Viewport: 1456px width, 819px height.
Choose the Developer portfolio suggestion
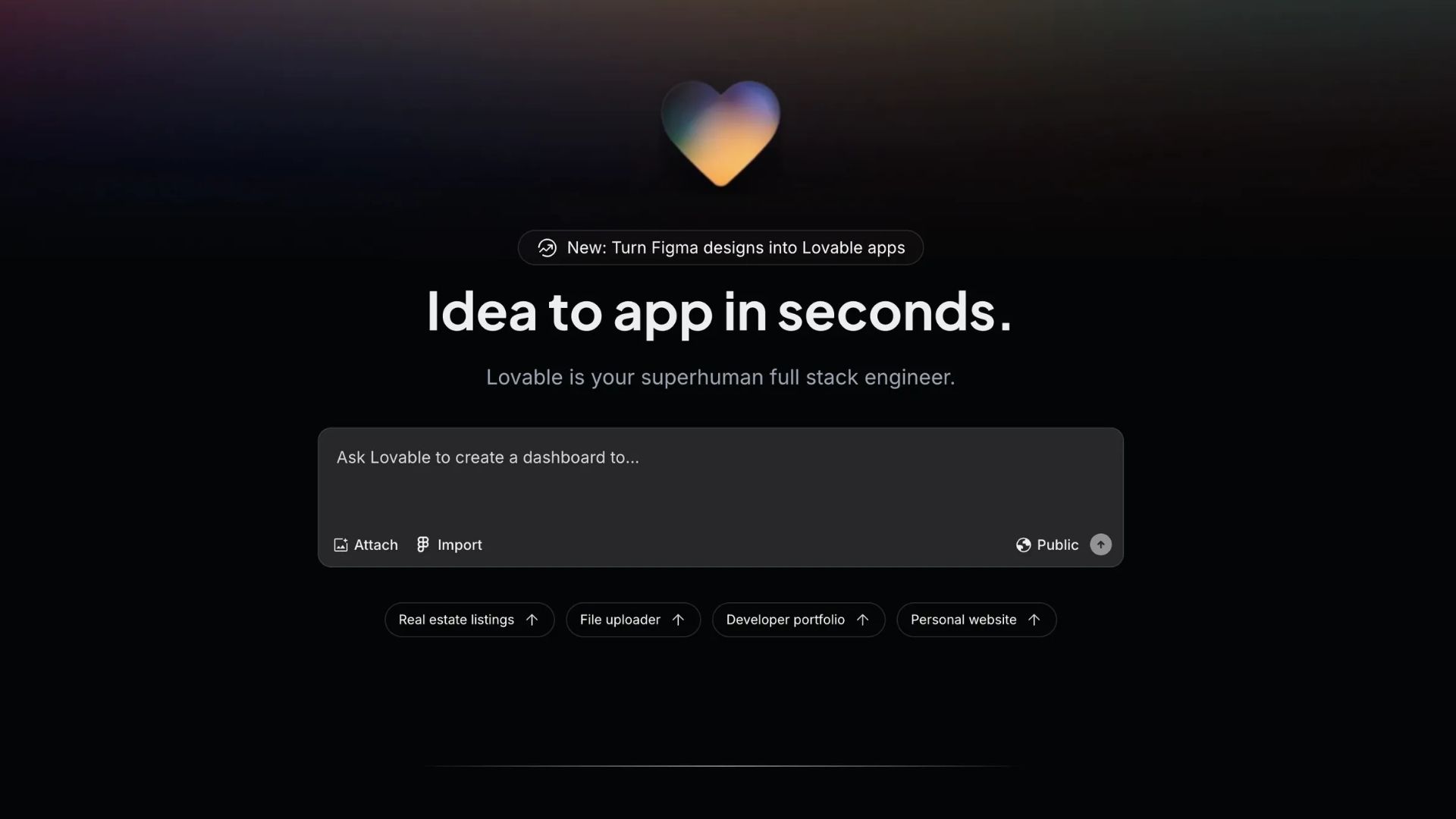pyautogui.click(x=799, y=620)
